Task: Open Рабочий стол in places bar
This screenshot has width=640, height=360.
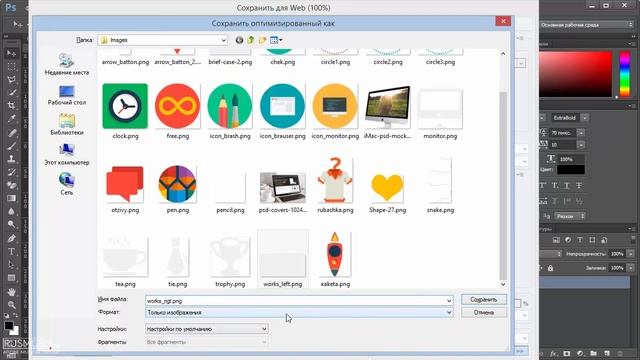Action: coord(67,95)
